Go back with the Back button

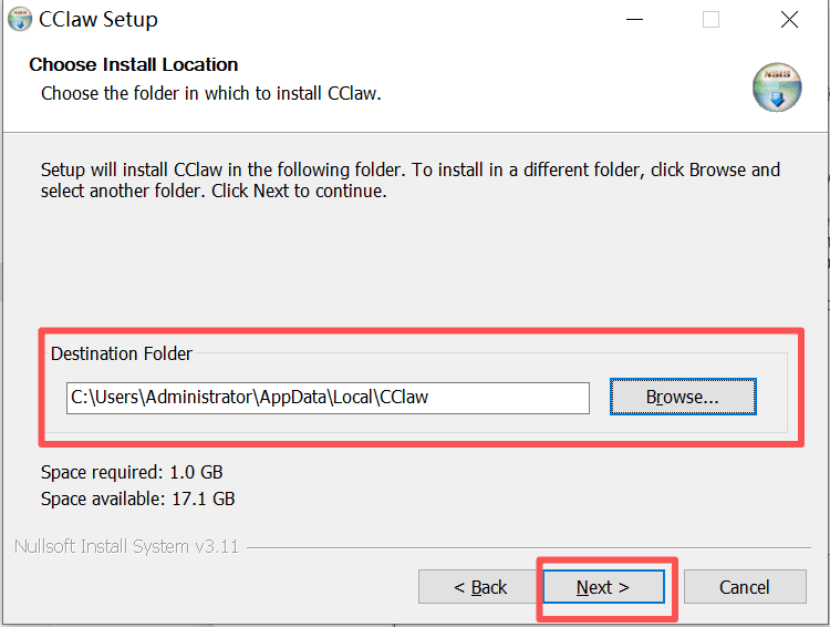pos(480,587)
